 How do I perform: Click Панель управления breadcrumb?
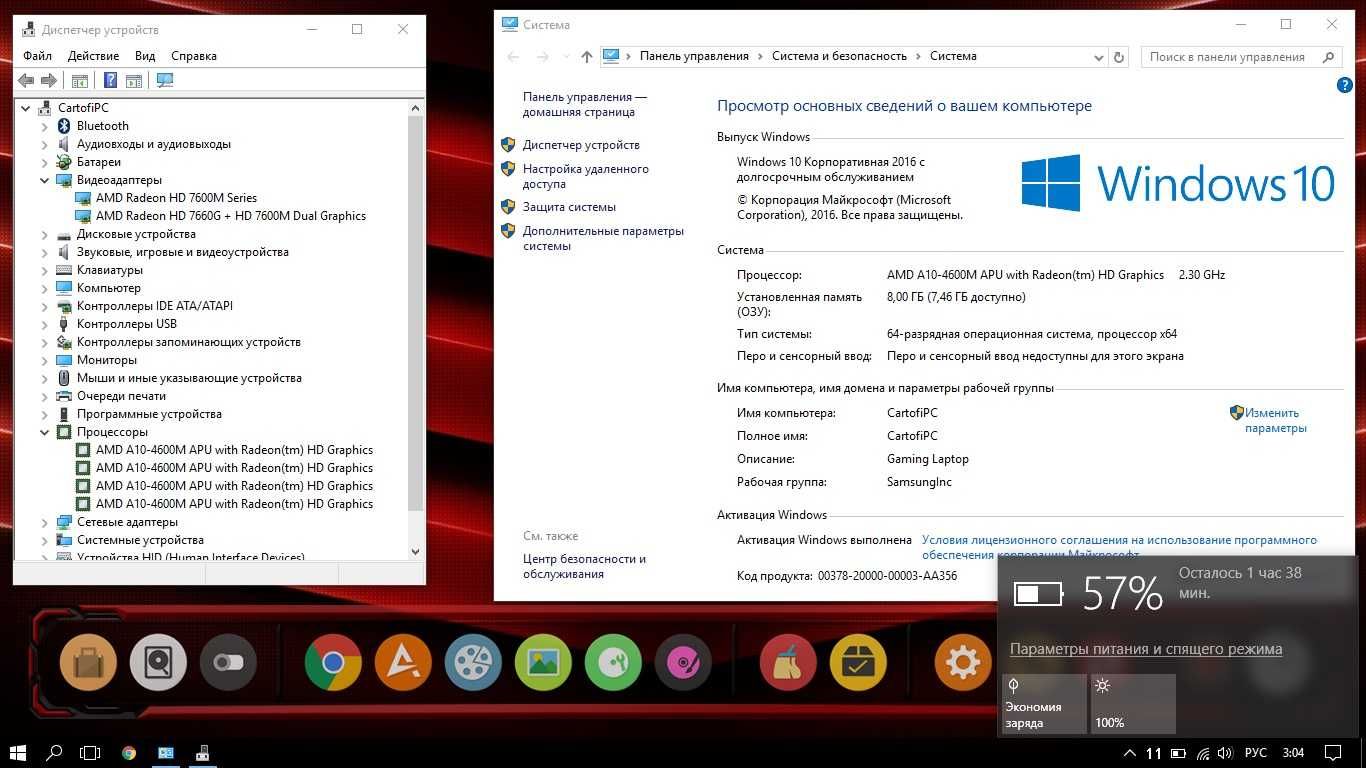click(x=694, y=56)
